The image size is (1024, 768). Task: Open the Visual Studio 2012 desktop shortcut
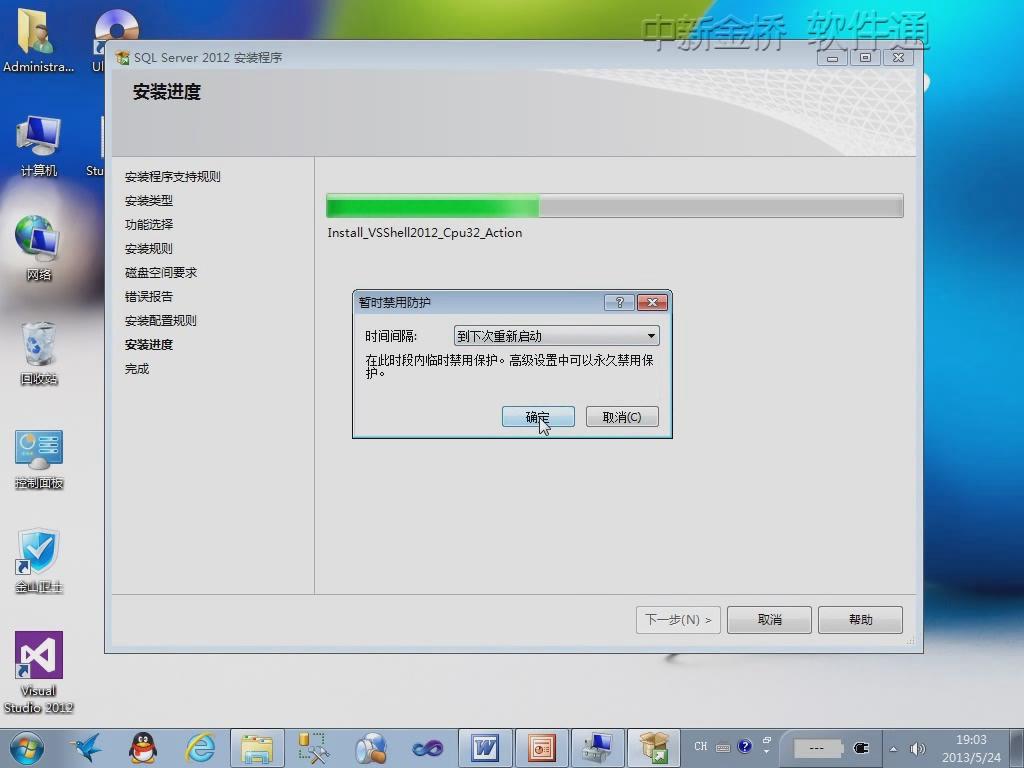click(39, 673)
